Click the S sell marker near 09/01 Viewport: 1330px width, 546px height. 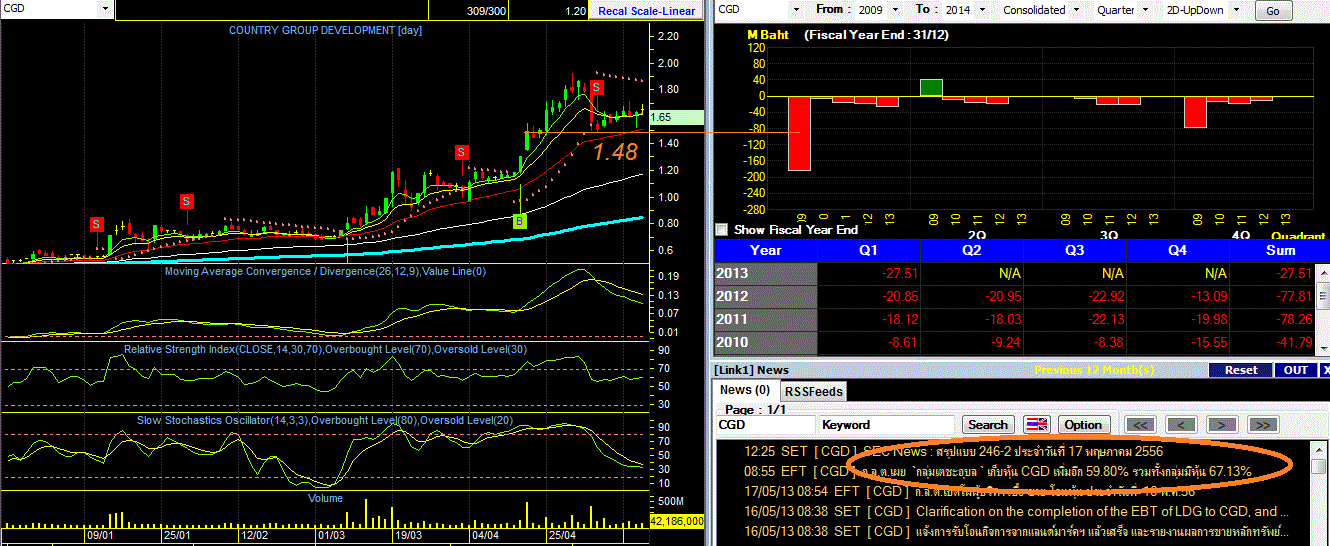point(97,223)
